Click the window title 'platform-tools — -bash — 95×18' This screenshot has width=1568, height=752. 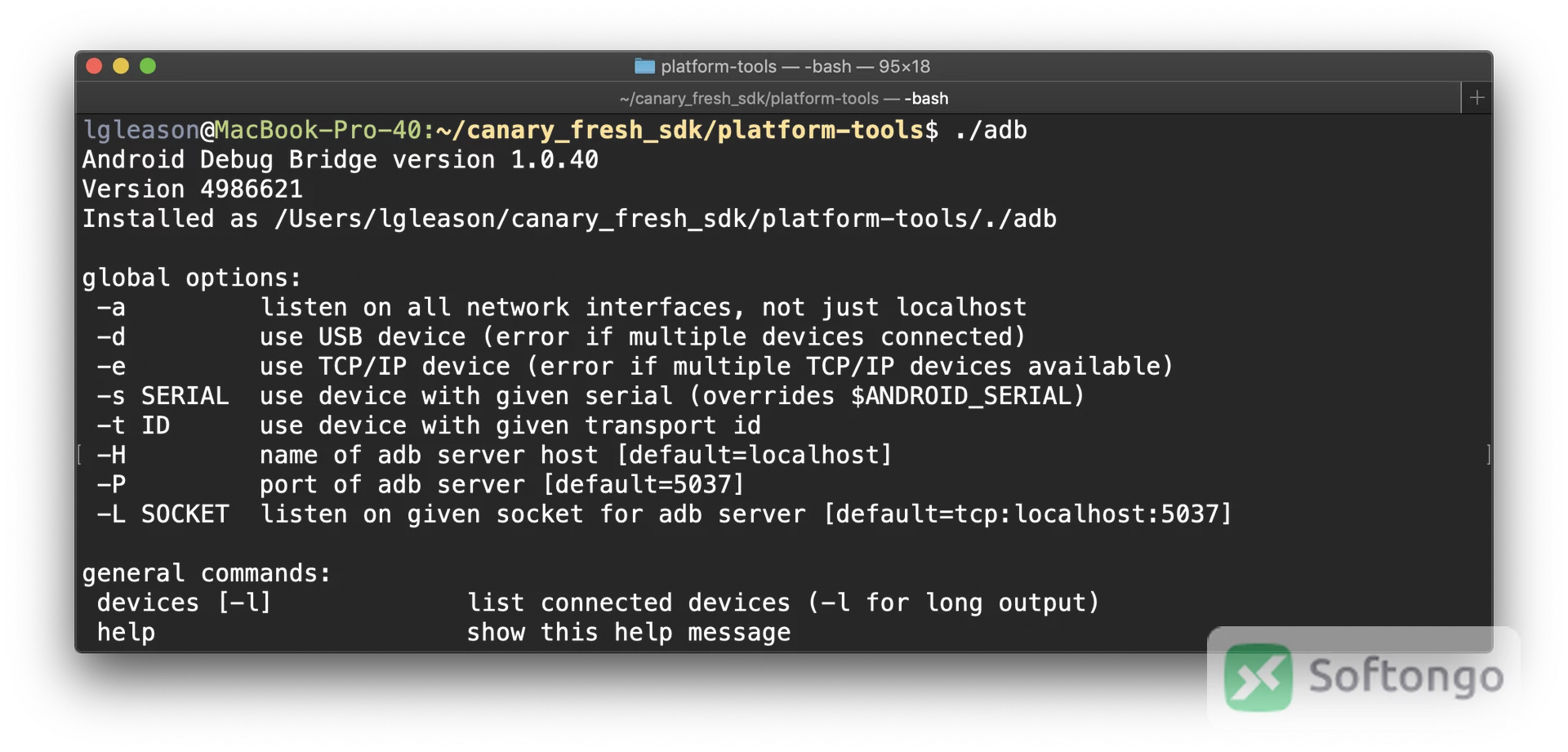tap(795, 66)
